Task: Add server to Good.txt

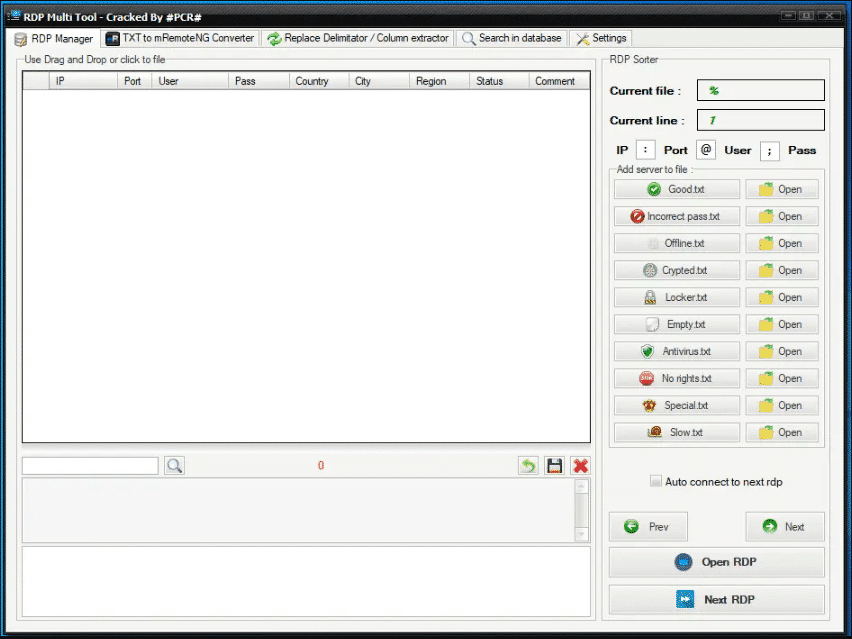Action: coord(676,189)
